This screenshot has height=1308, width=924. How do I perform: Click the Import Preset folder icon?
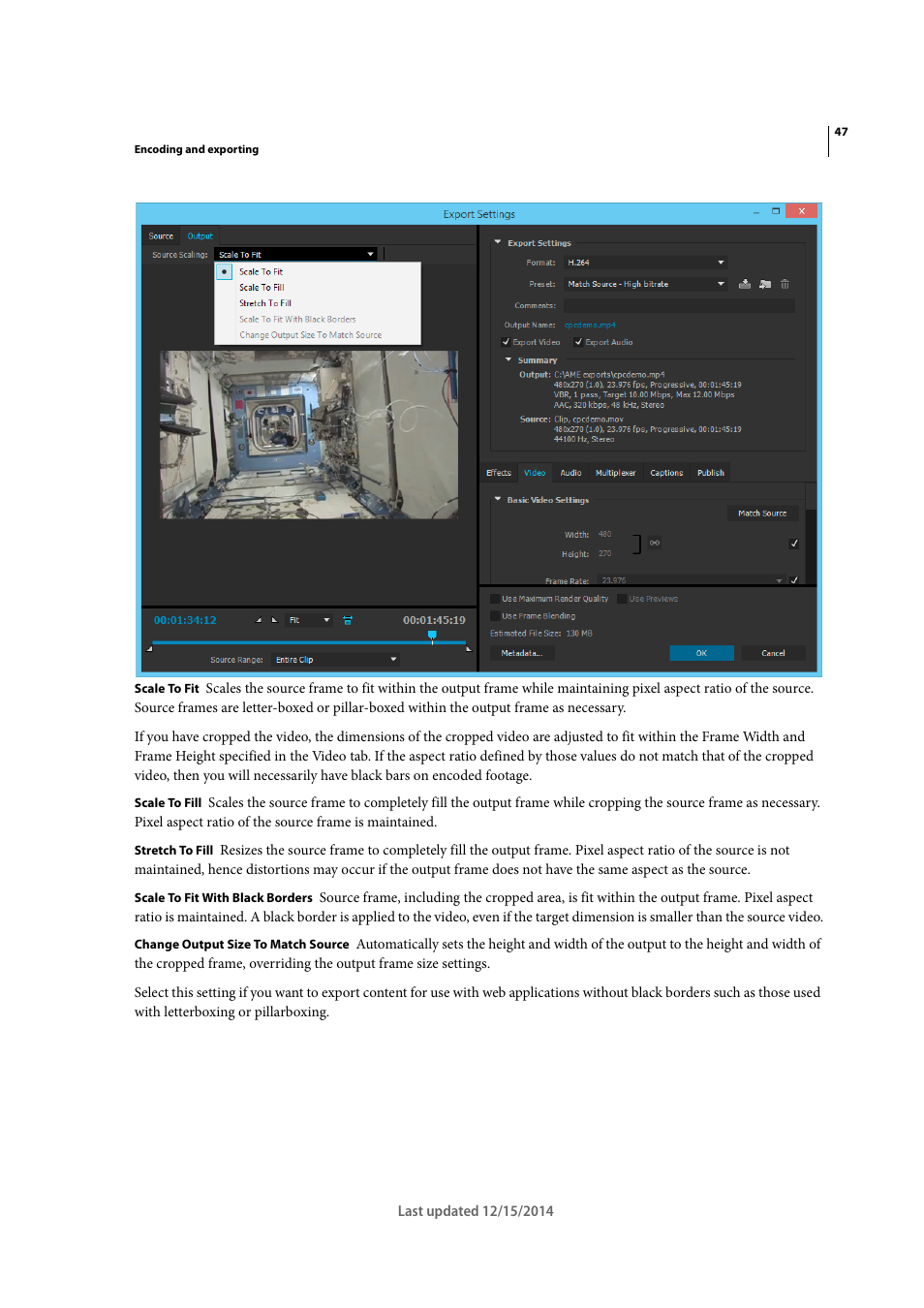(x=765, y=284)
